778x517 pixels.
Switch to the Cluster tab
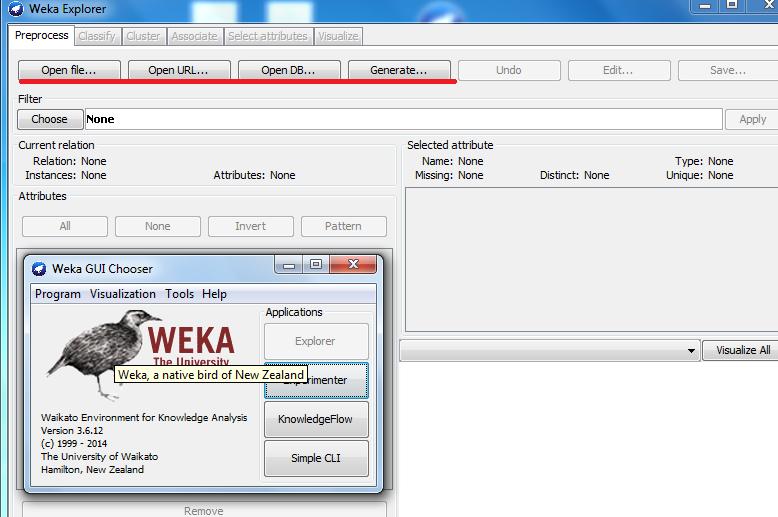[143, 36]
